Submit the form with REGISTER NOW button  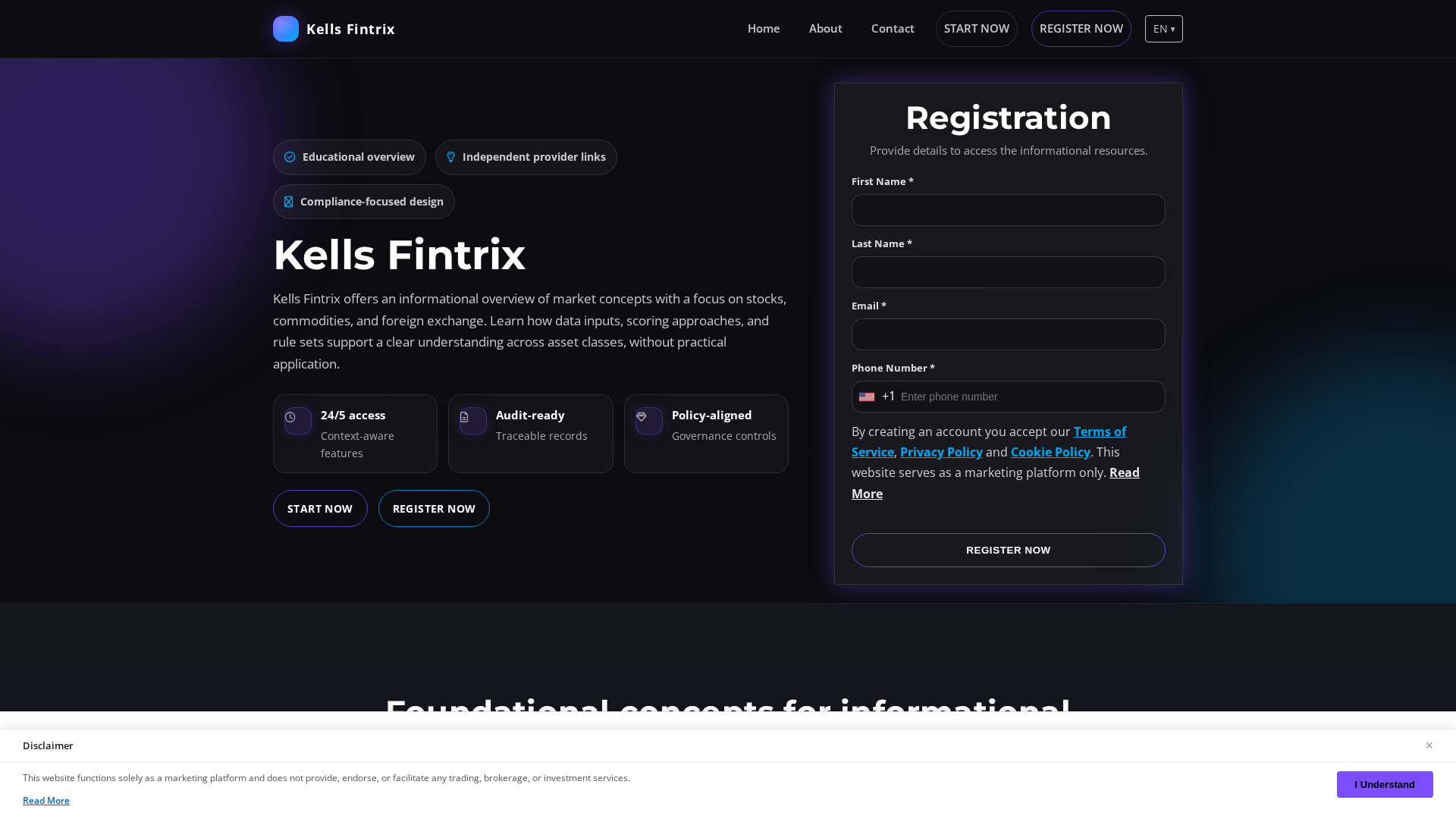pyautogui.click(x=1009, y=550)
